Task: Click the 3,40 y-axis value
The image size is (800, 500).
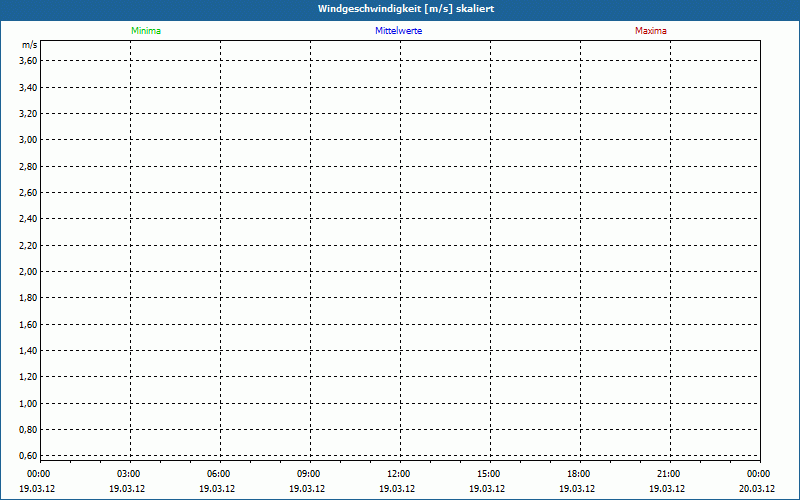Action: click(x=28, y=87)
